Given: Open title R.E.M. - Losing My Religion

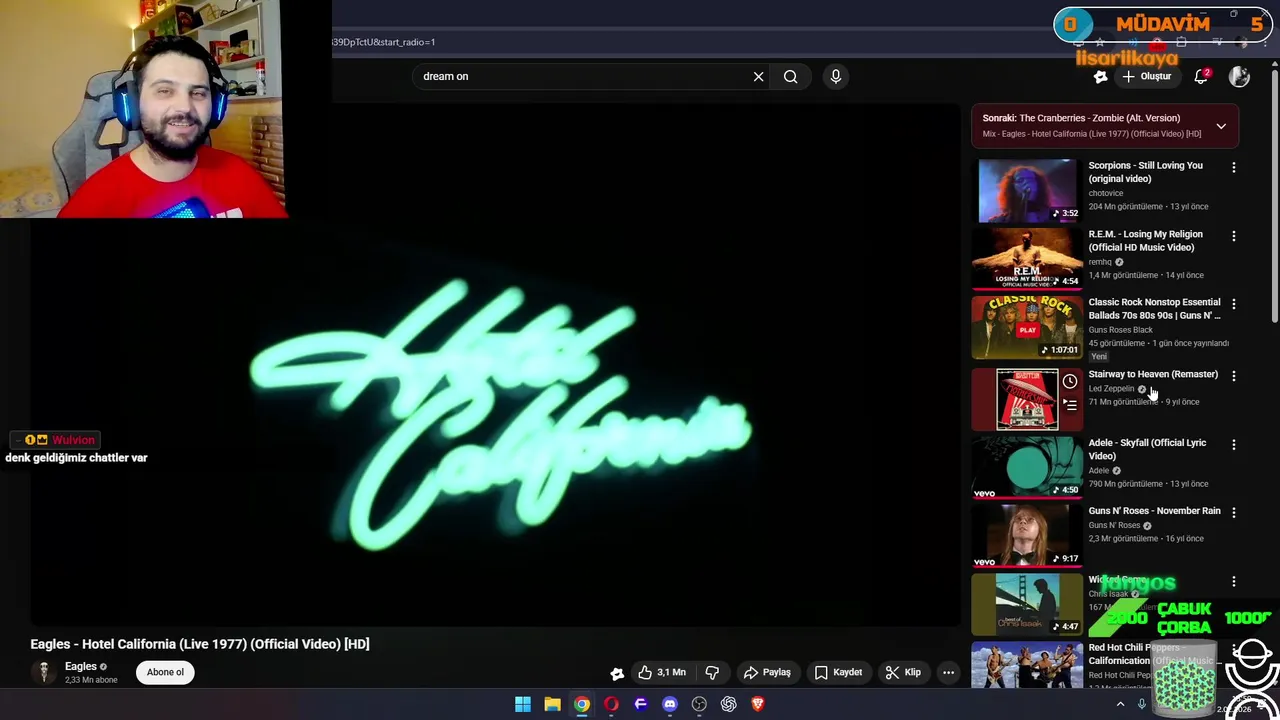Looking at the screenshot, I should click(1145, 240).
